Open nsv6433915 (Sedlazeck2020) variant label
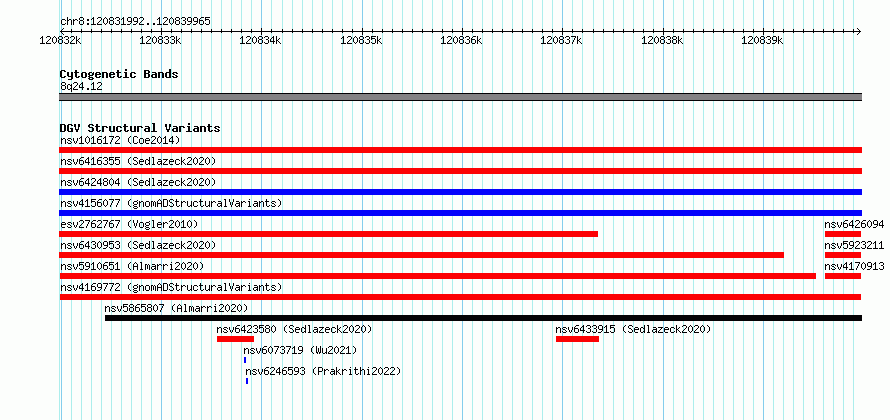The width and height of the screenshot is (890, 420). click(633, 329)
